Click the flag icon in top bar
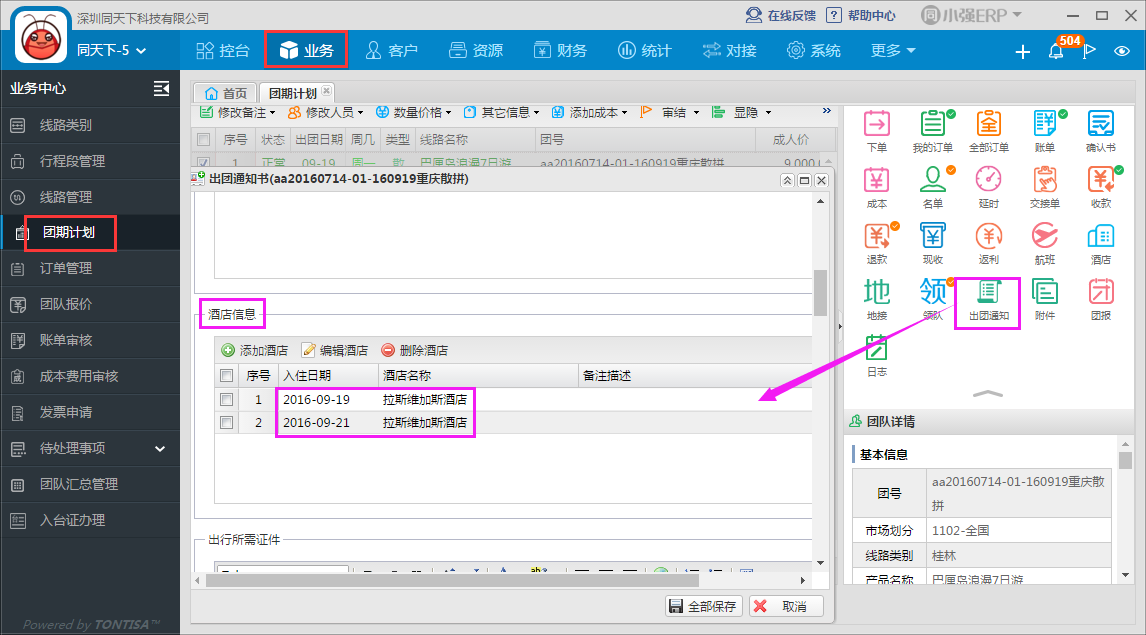The width and height of the screenshot is (1146, 635). point(1089,50)
